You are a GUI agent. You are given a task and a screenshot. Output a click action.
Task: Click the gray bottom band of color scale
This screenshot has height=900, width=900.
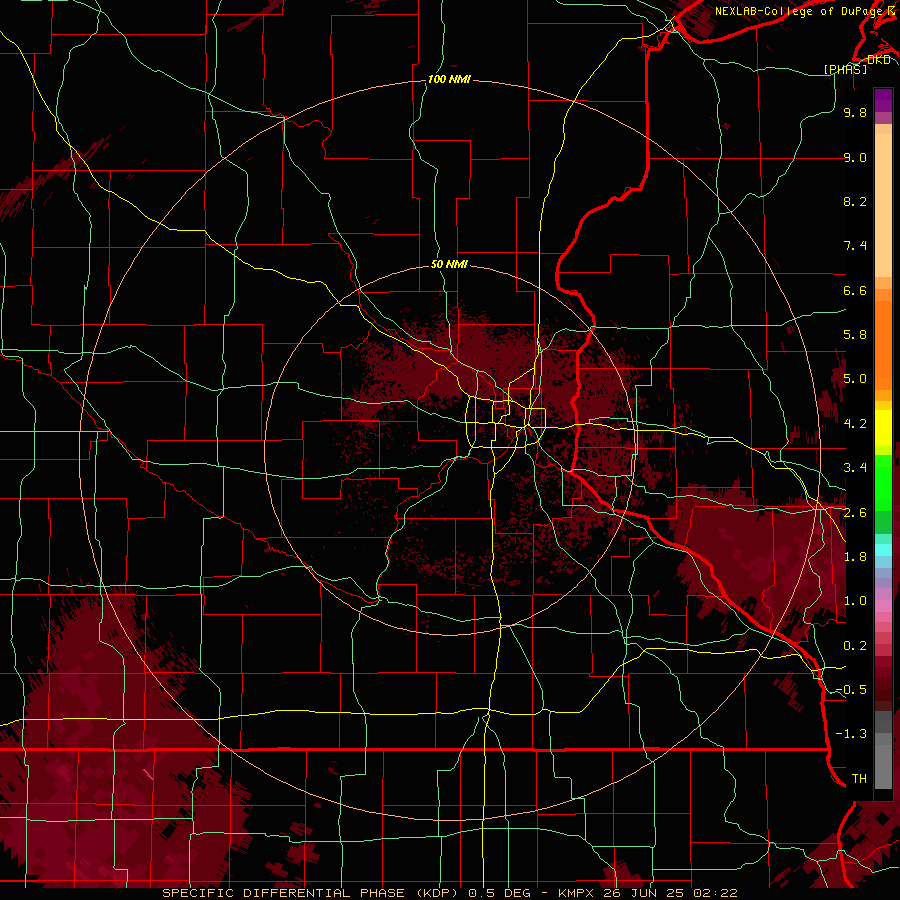[x=883, y=752]
